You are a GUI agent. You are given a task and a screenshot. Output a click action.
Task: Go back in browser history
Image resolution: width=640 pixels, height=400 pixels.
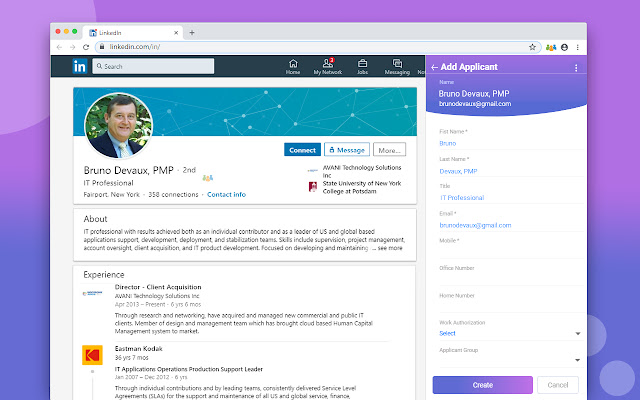pyautogui.click(x=59, y=47)
